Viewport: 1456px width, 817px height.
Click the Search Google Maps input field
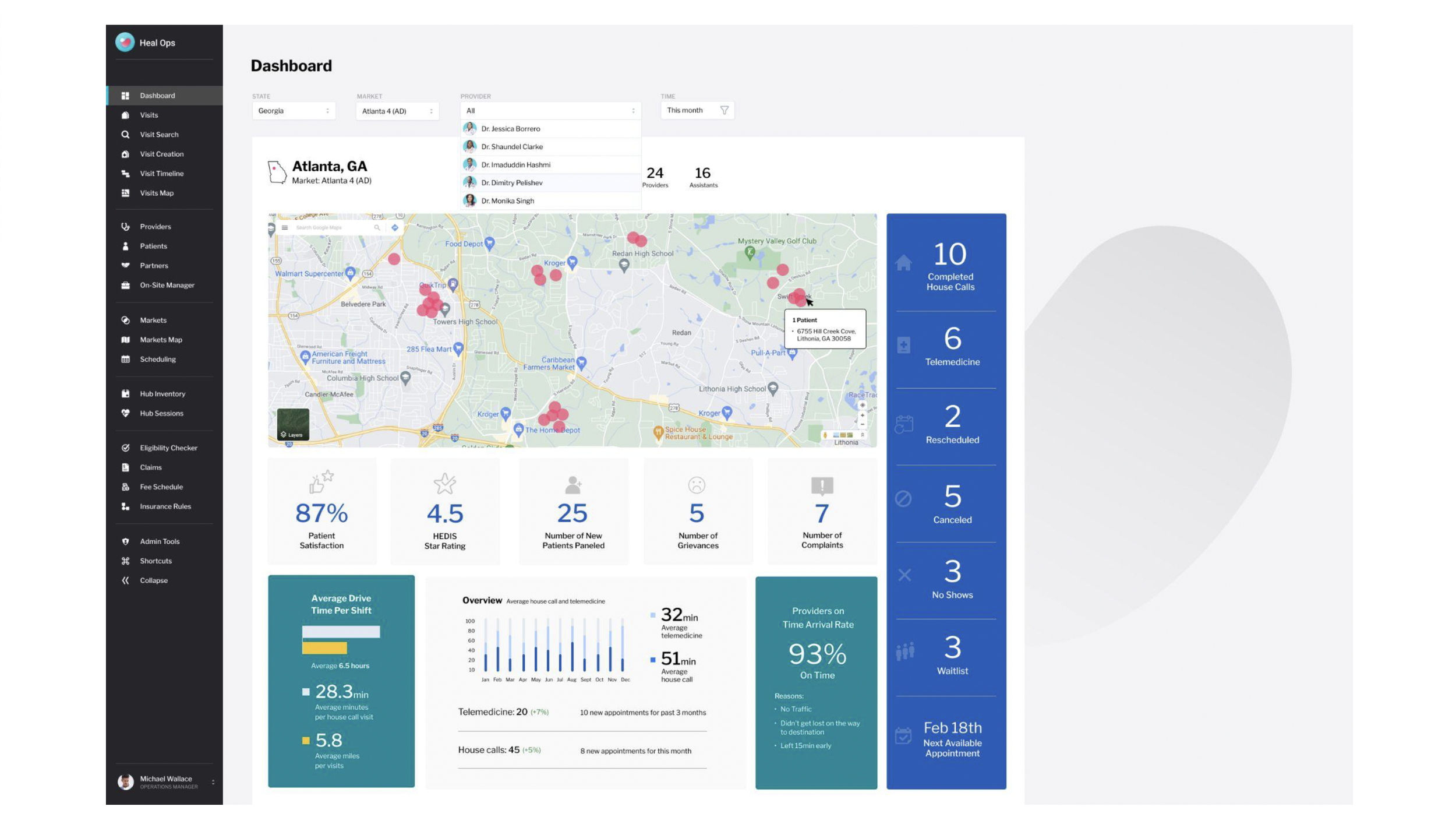pyautogui.click(x=332, y=228)
